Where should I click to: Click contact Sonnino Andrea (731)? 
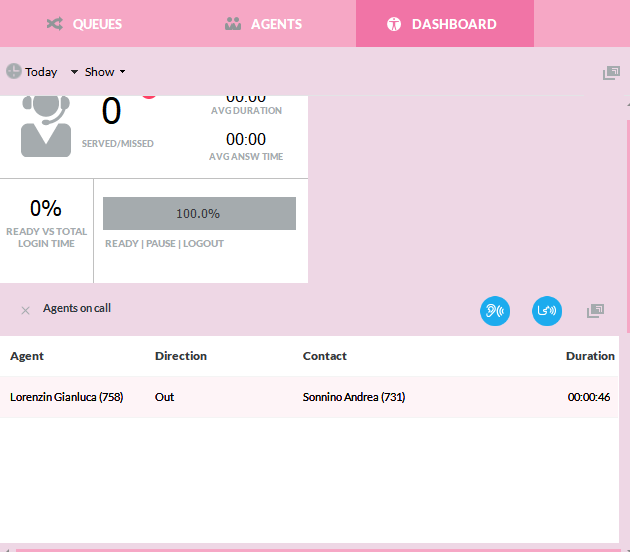tap(354, 397)
